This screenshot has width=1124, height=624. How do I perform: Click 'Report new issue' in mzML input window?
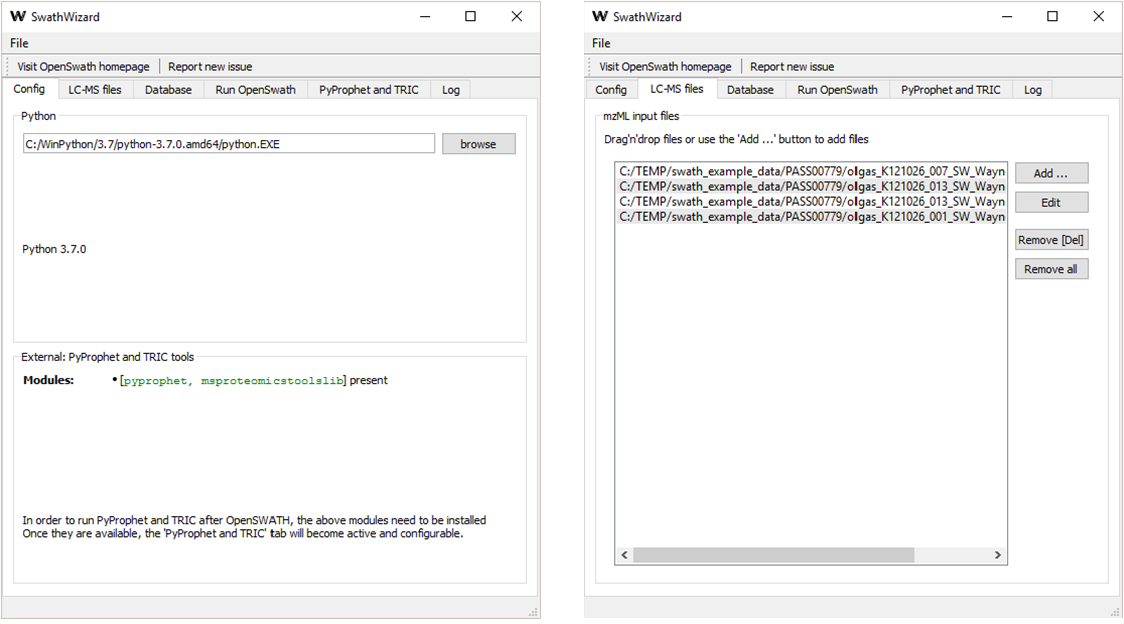pyautogui.click(x=792, y=67)
